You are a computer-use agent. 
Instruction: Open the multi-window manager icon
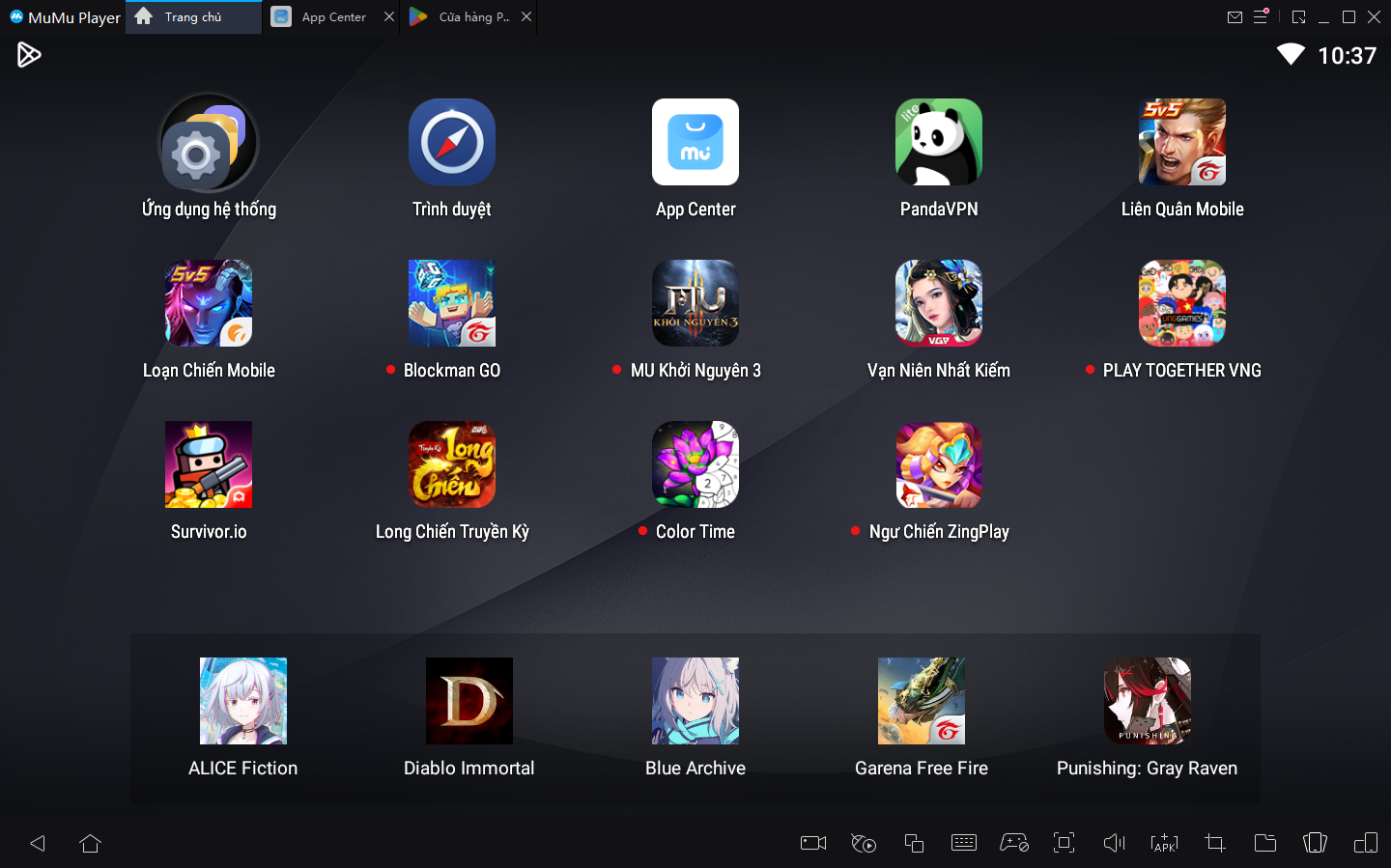[914, 843]
